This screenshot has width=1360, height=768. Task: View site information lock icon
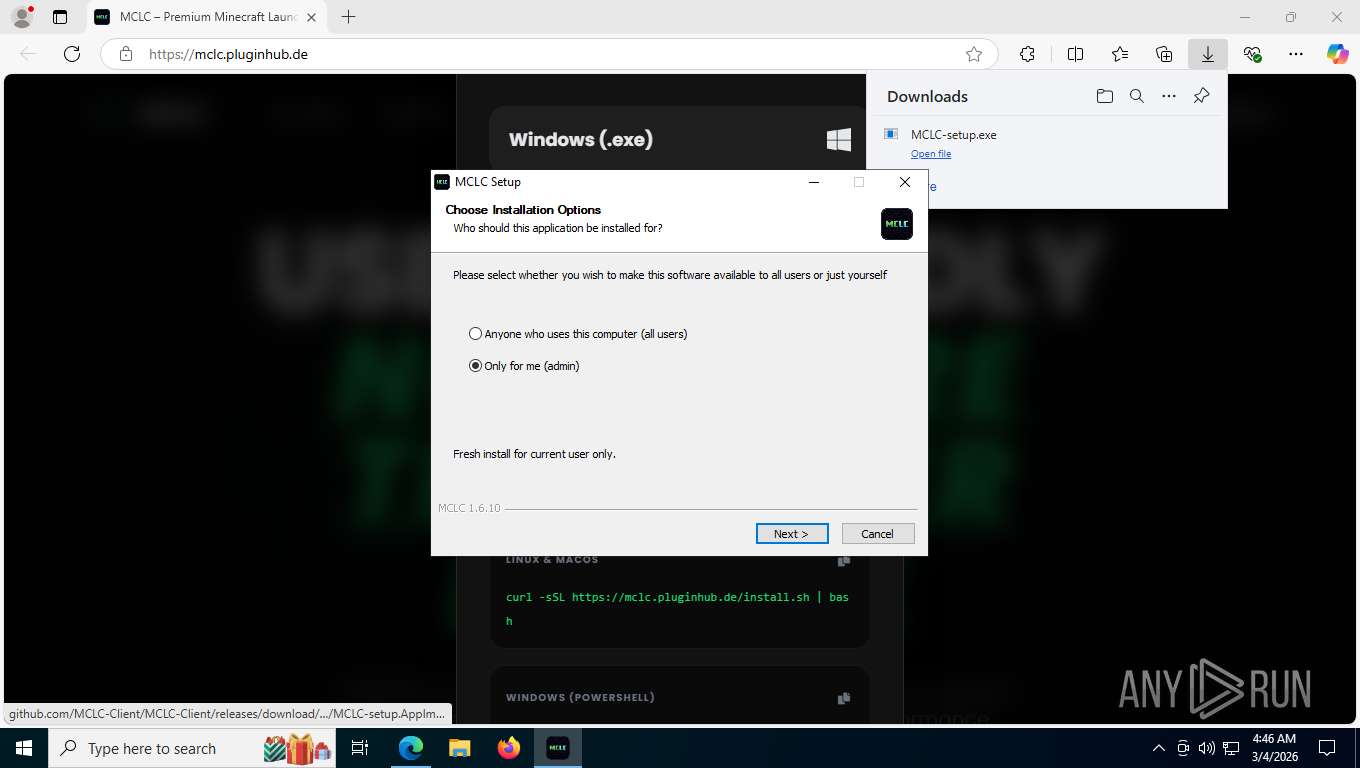(x=126, y=54)
